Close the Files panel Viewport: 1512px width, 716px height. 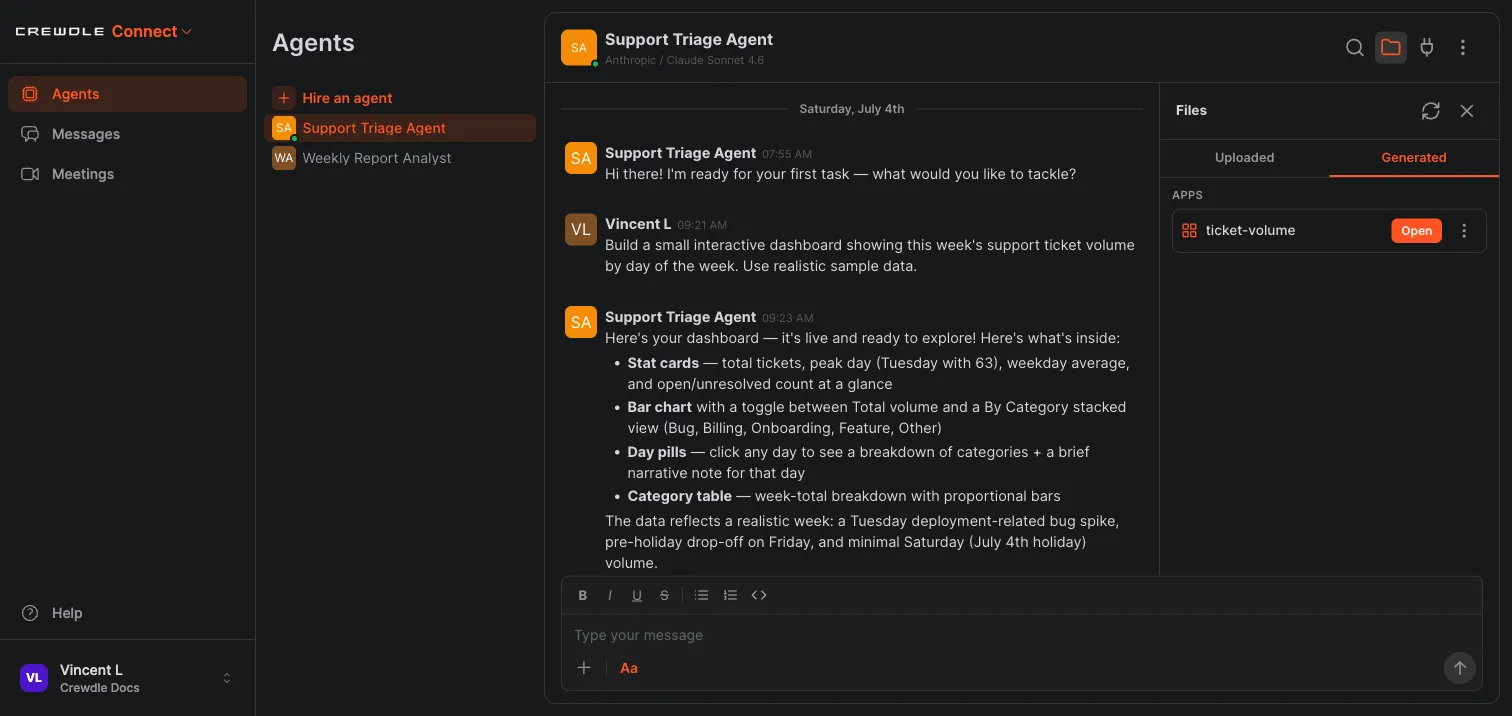click(1467, 111)
